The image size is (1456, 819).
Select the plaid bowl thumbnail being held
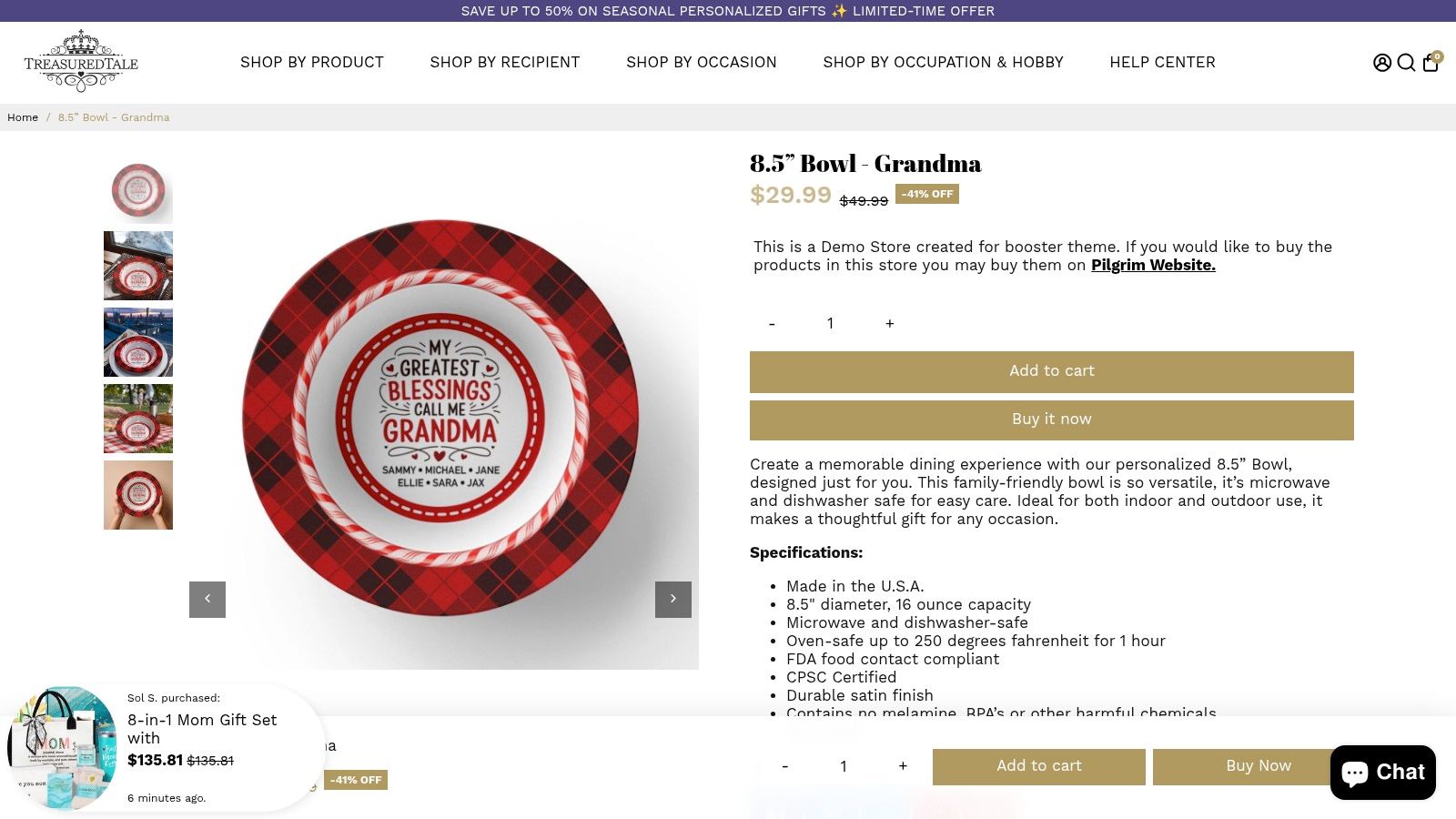coord(138,494)
